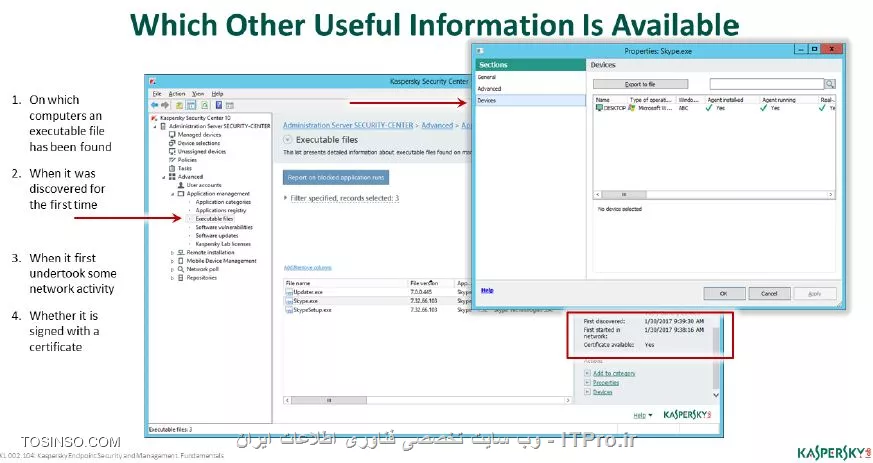Click the Devices action link

click(x=602, y=392)
